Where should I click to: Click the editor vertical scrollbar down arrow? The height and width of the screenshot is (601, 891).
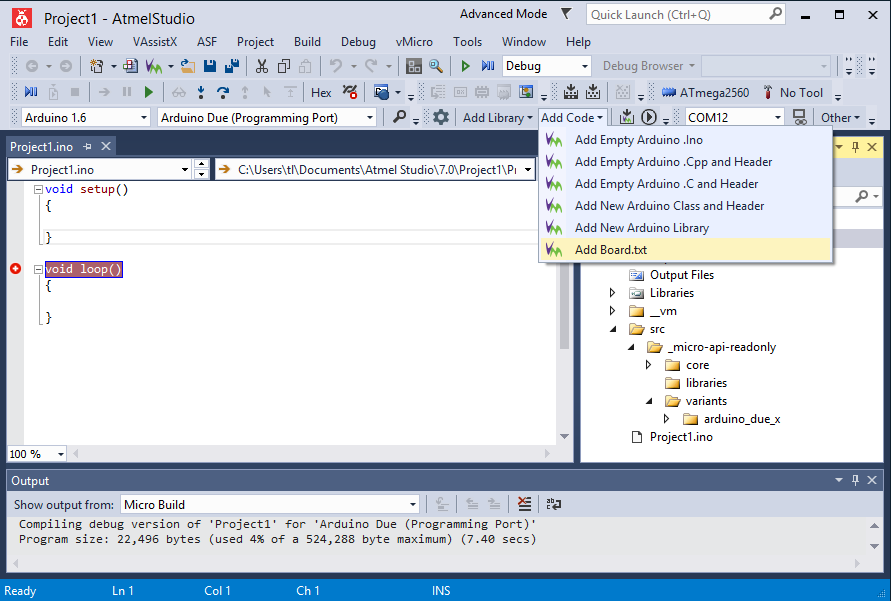(x=565, y=437)
